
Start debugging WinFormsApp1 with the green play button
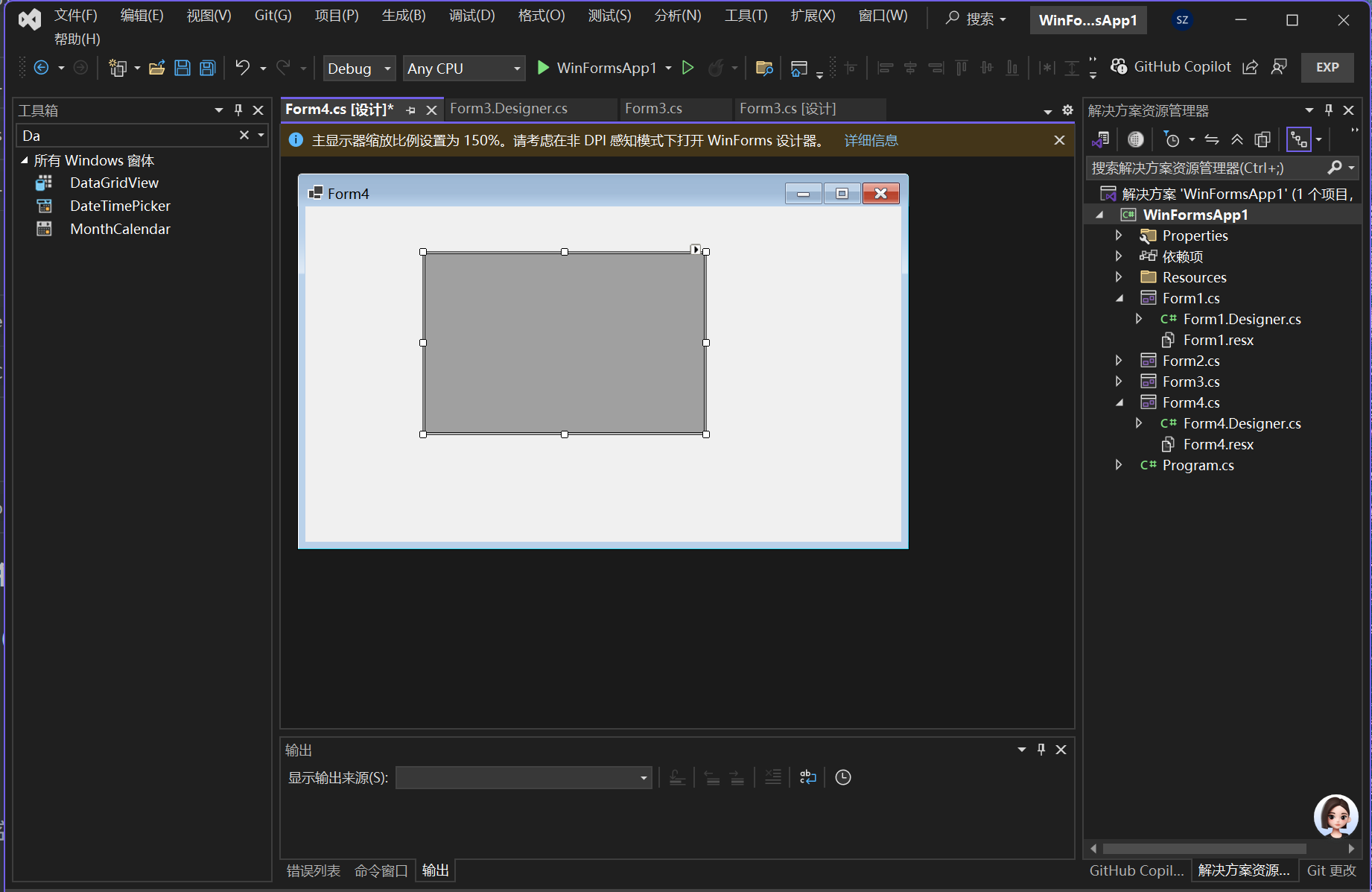pyautogui.click(x=543, y=68)
